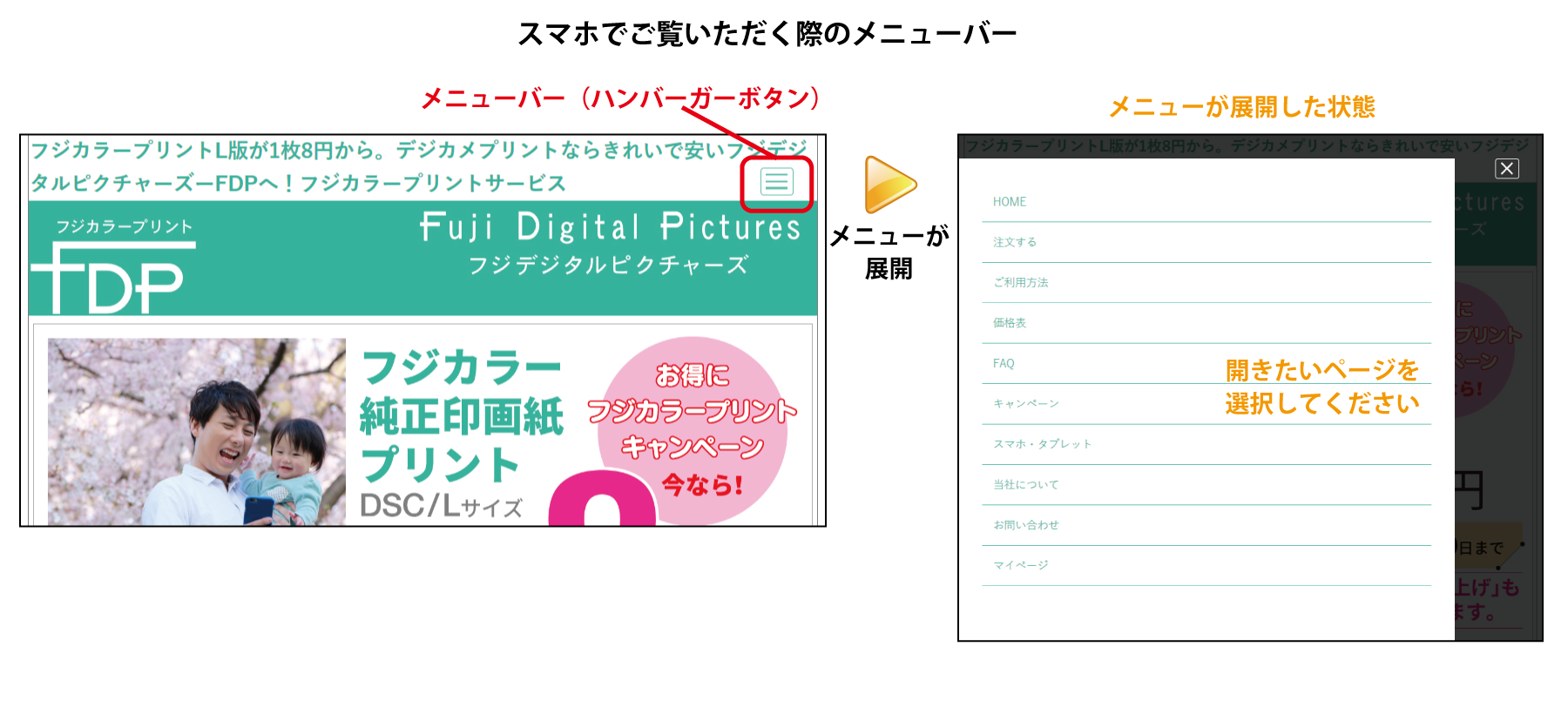Open ご利用方法 menu entry
This screenshot has height=714, width=1568.
[1206, 282]
